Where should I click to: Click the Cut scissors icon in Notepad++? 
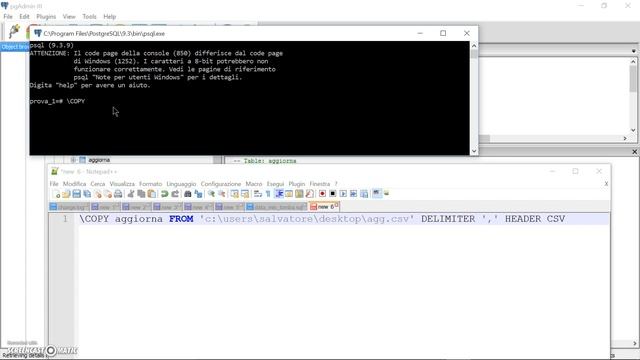131,194
